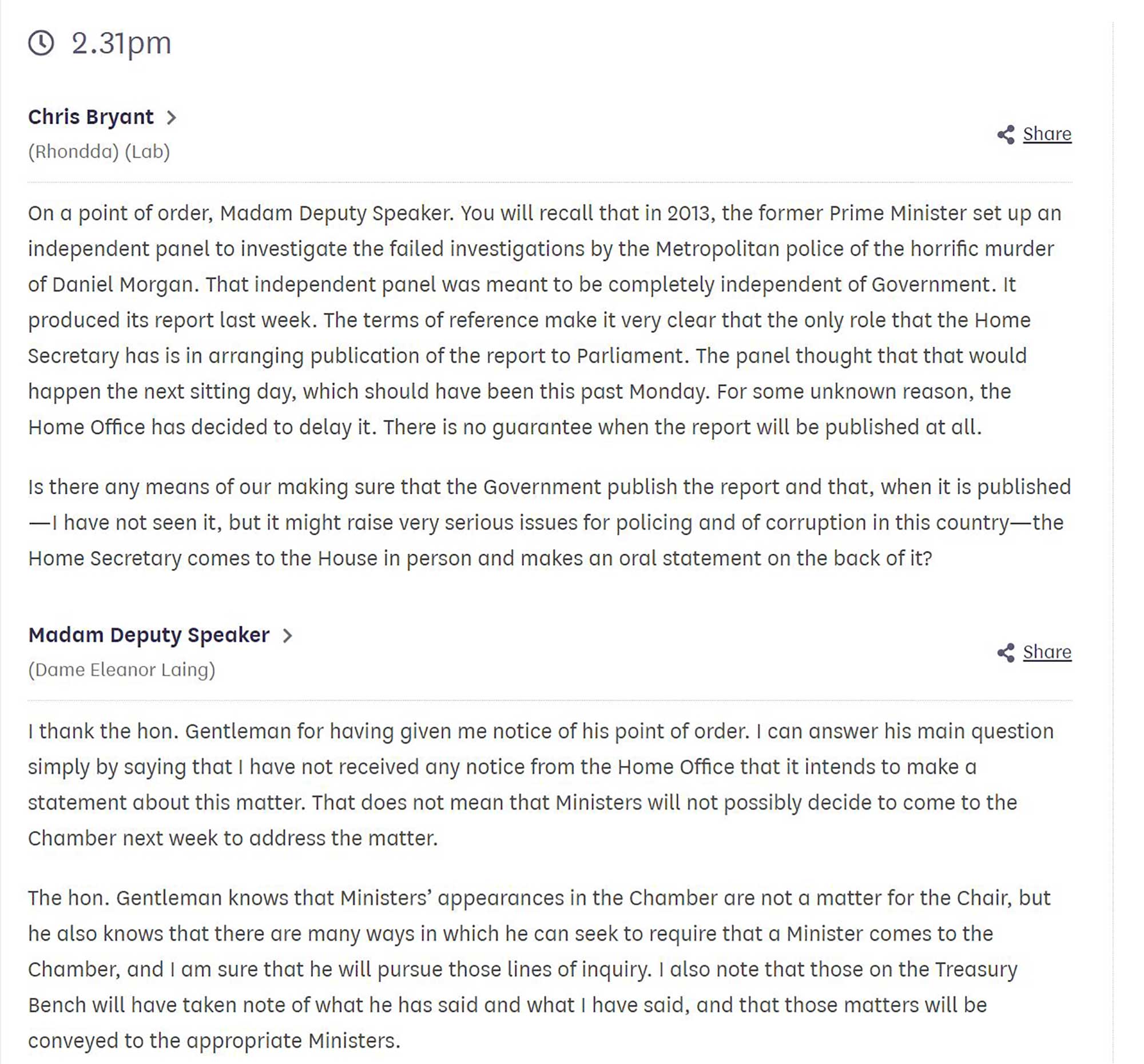Click the bottom Share hyperlink text

click(x=1047, y=652)
